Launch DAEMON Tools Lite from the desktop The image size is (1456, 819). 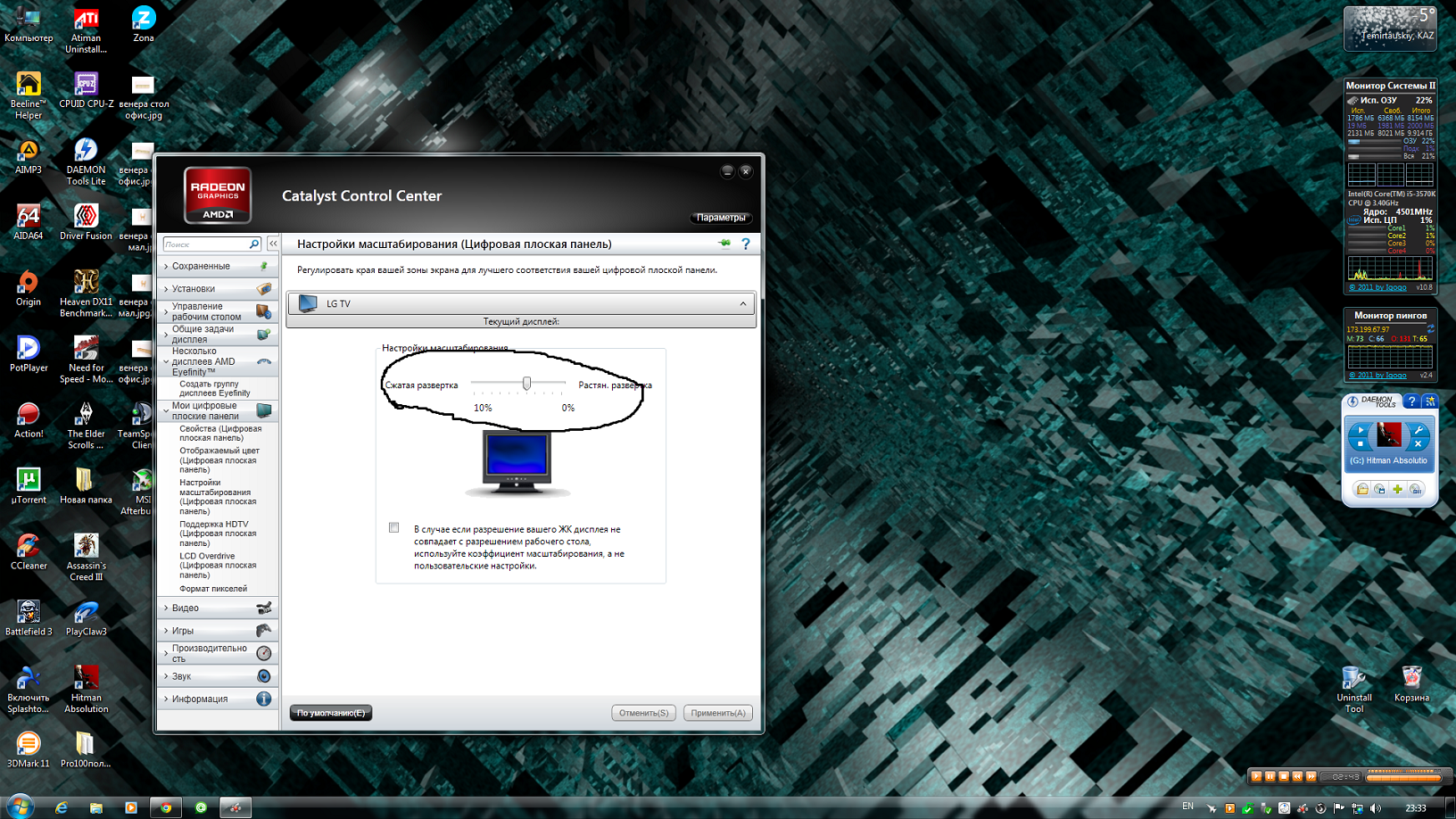[86, 161]
